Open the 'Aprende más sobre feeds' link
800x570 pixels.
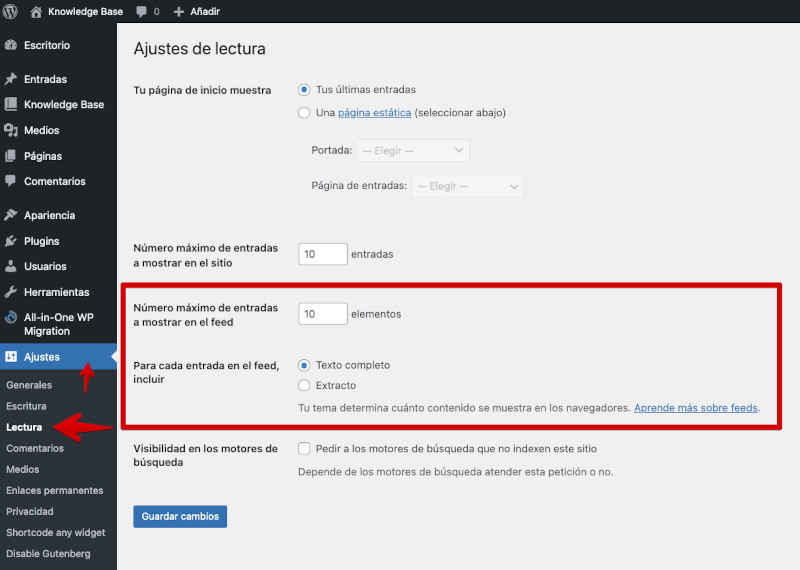696,408
